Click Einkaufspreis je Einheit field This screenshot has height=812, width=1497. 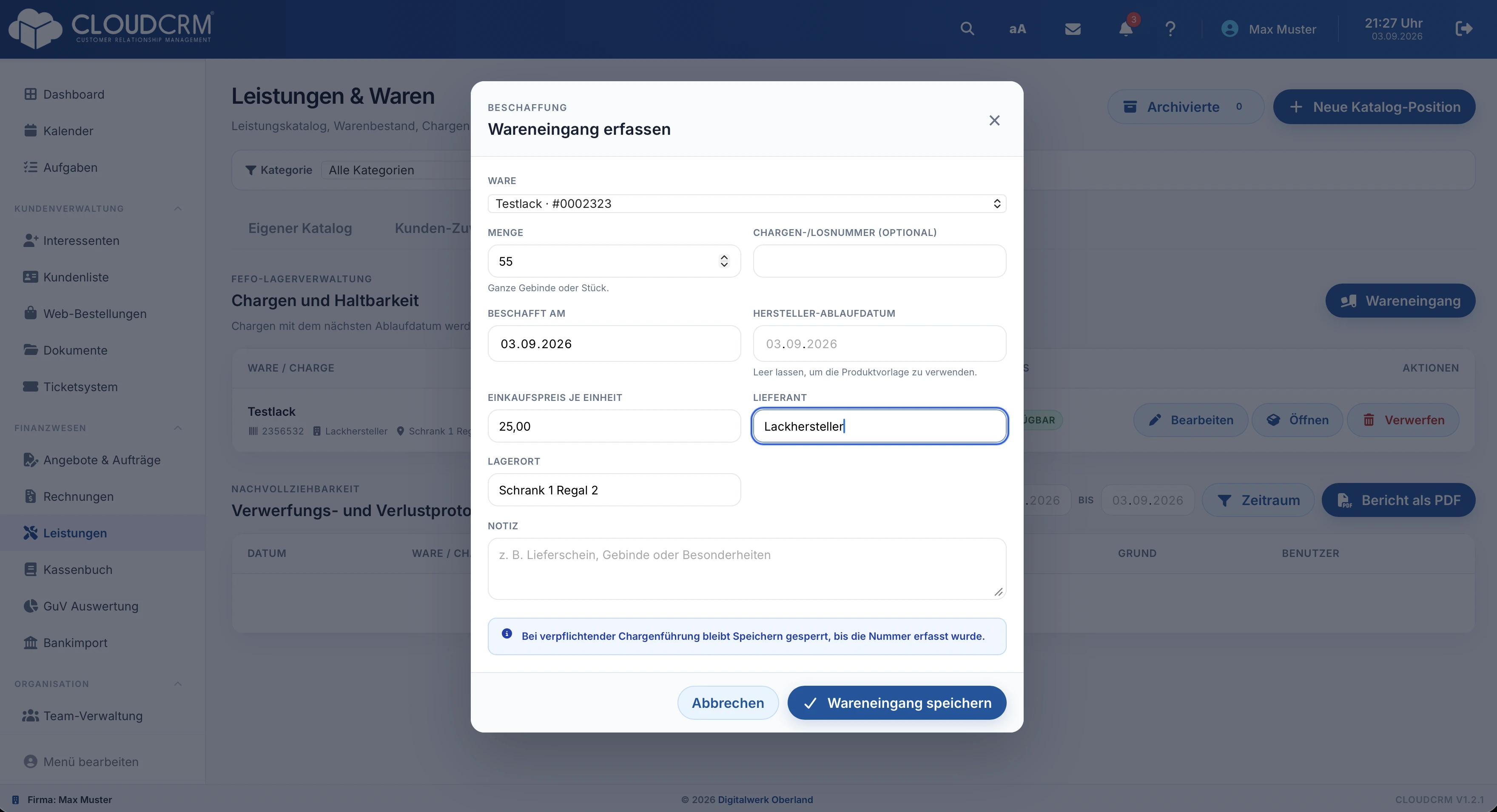614,426
